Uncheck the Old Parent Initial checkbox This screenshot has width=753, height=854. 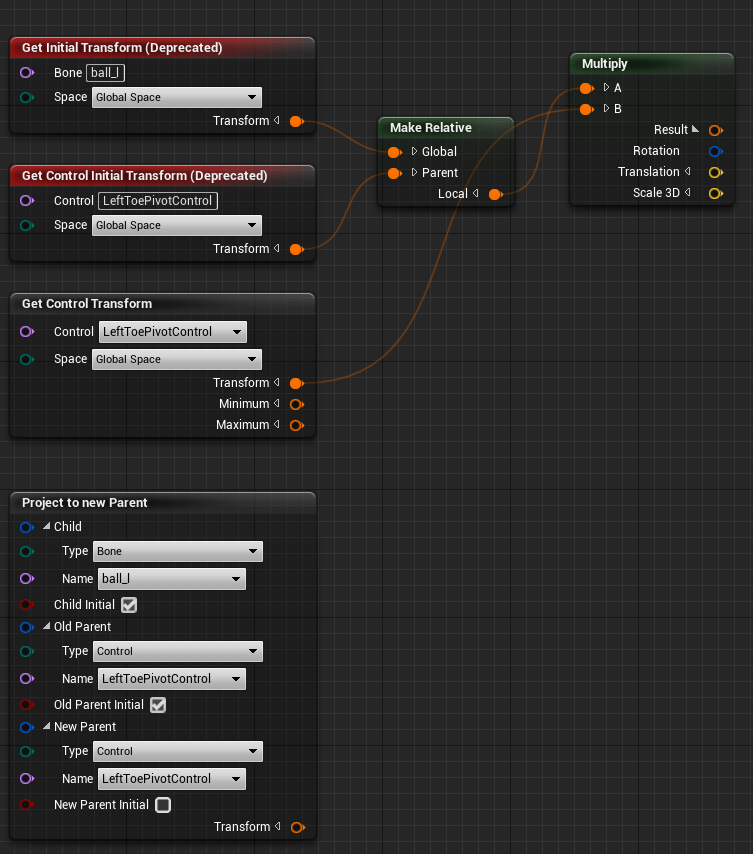tap(158, 705)
